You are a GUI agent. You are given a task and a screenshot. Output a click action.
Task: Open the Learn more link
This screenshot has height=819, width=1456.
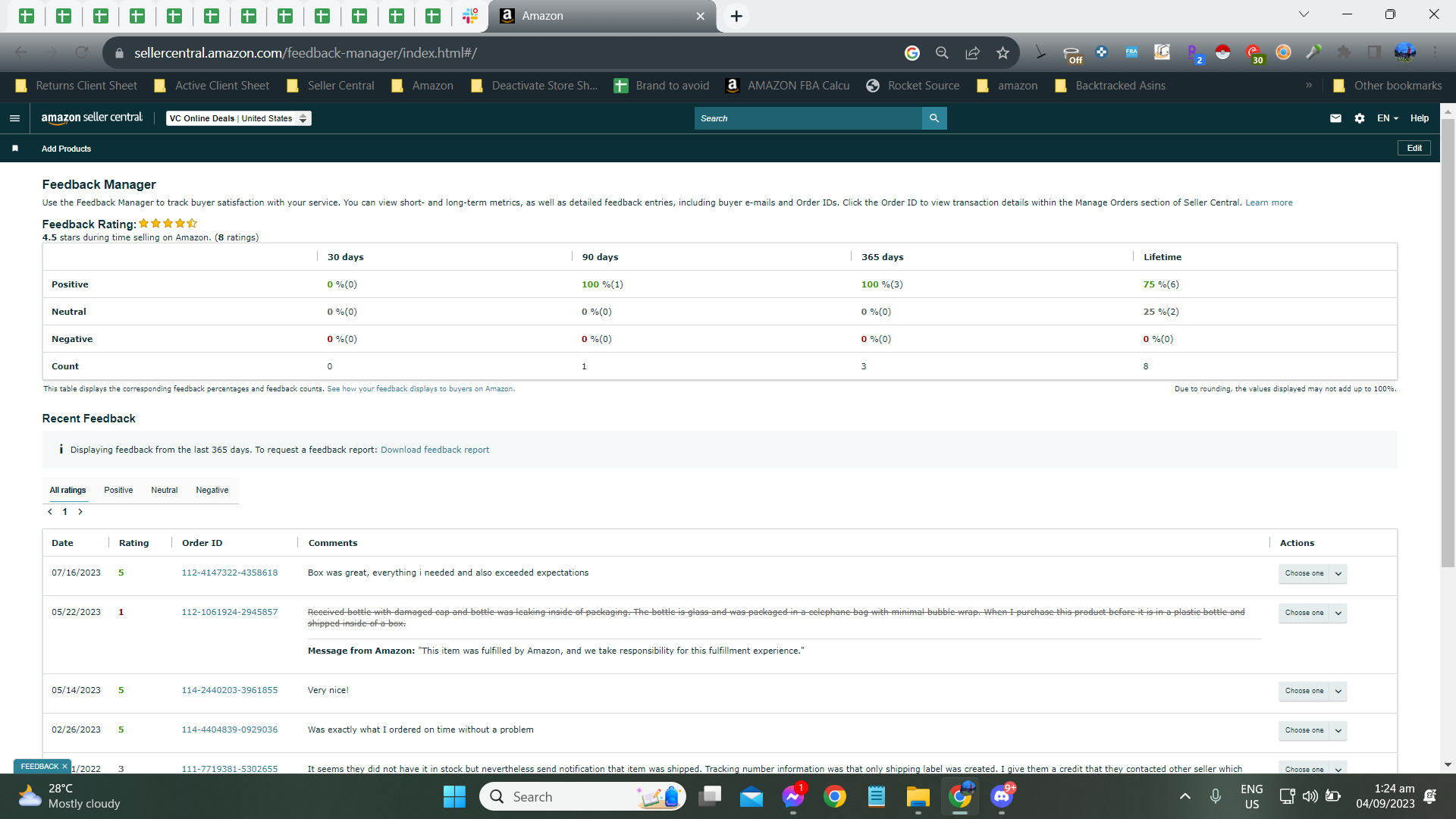point(1269,202)
